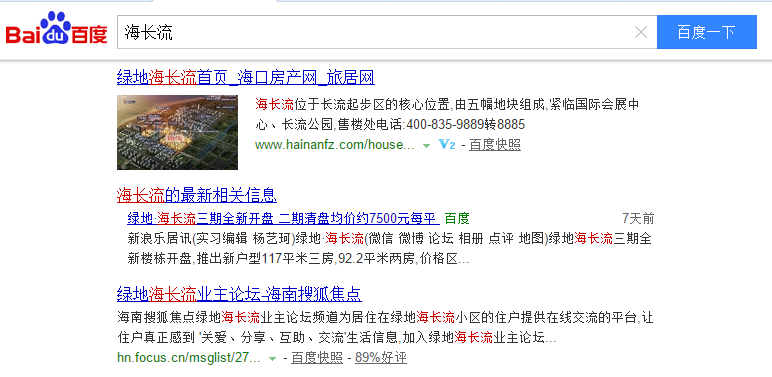
Task: Click the www.hainanfz.com/house green URL
Action: pos(335,145)
